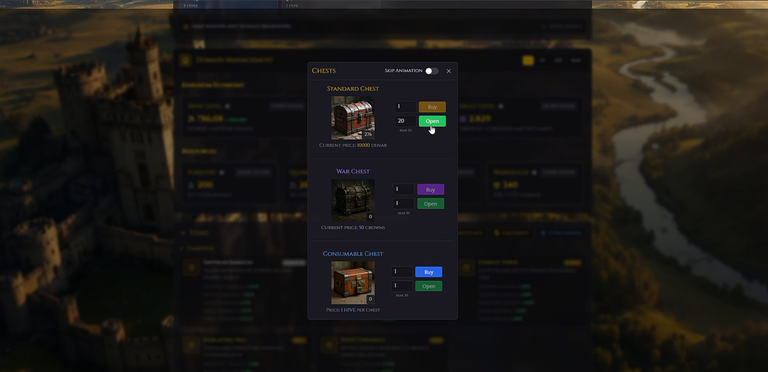Focus the Consumable Chest buy quantity field
Viewport: 768px width, 372px height.
[402, 272]
